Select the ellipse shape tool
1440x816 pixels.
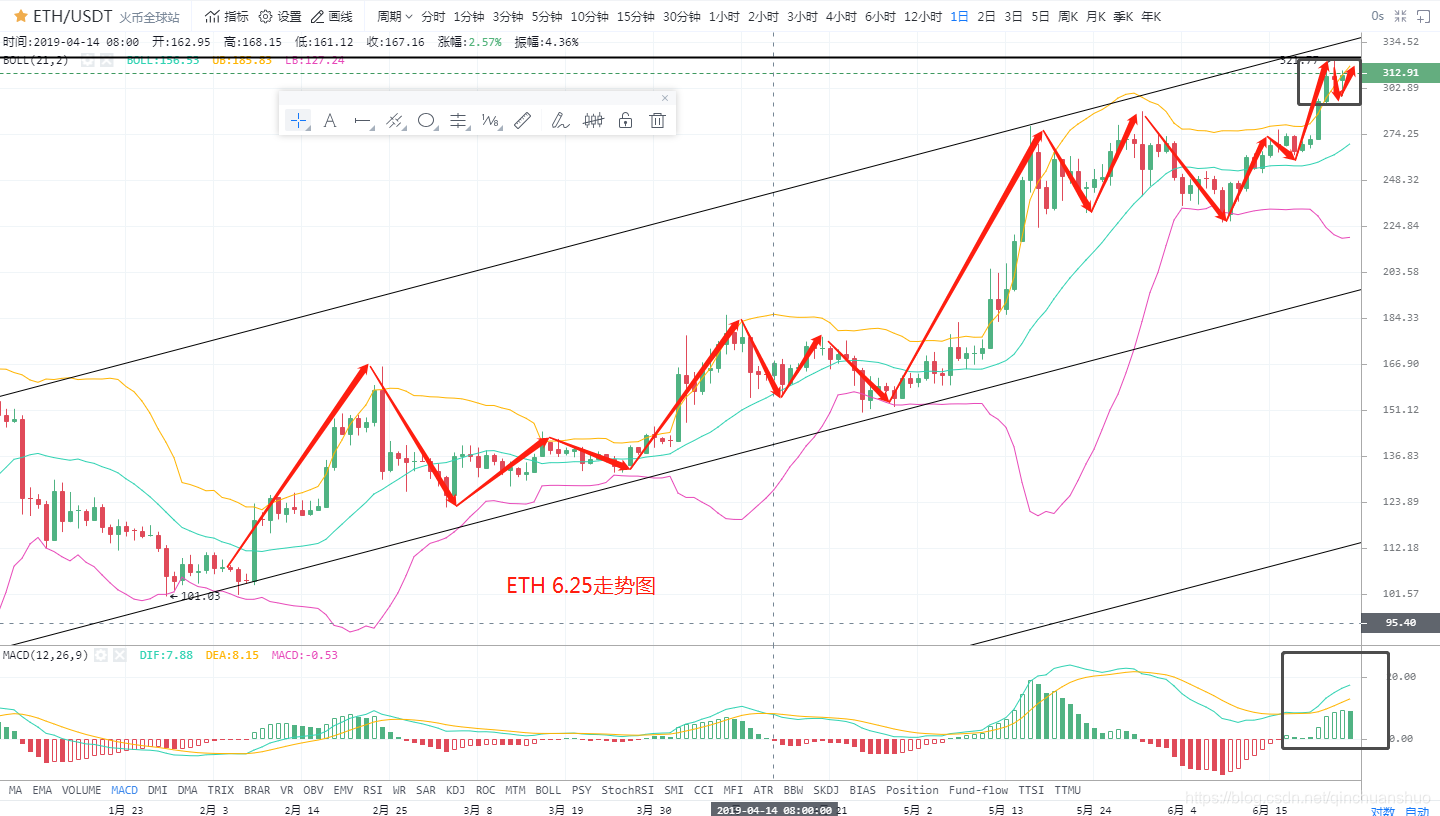point(426,121)
